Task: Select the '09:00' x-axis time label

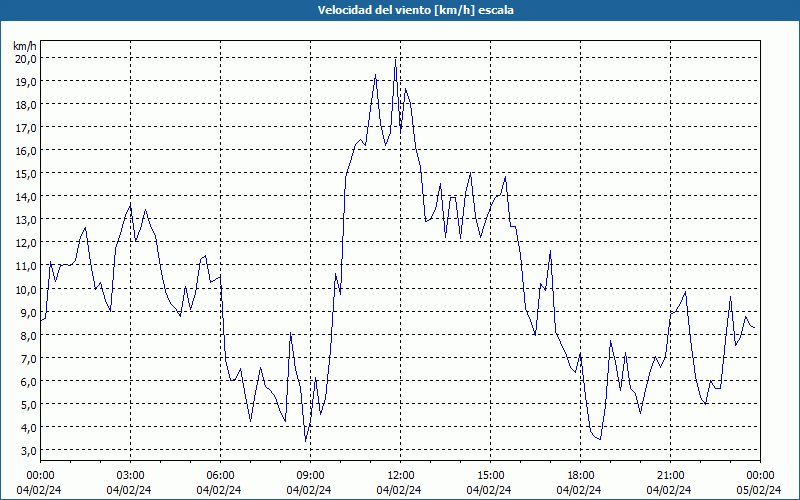Action: (310, 476)
